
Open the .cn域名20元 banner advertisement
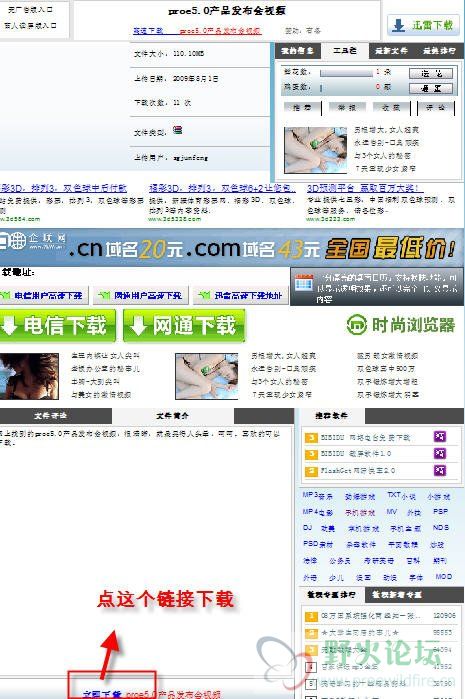(x=232, y=248)
